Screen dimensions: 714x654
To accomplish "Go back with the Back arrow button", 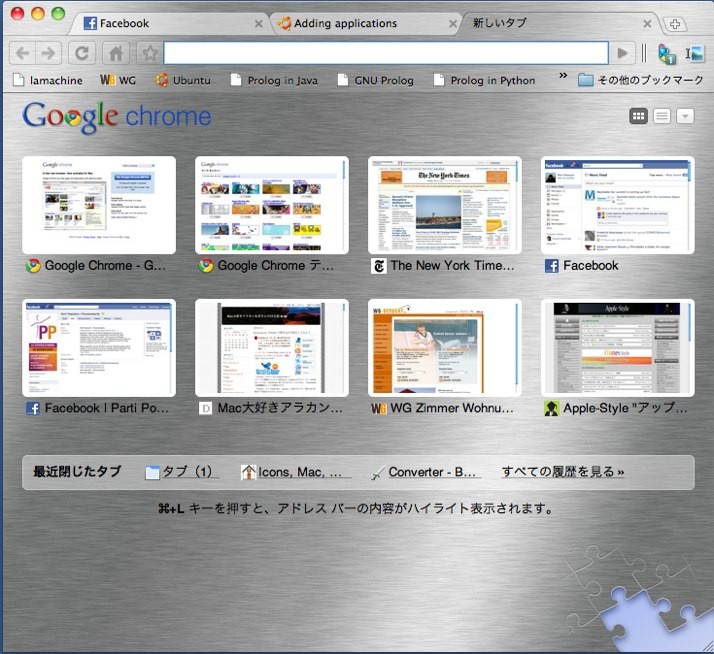I will (x=22, y=53).
